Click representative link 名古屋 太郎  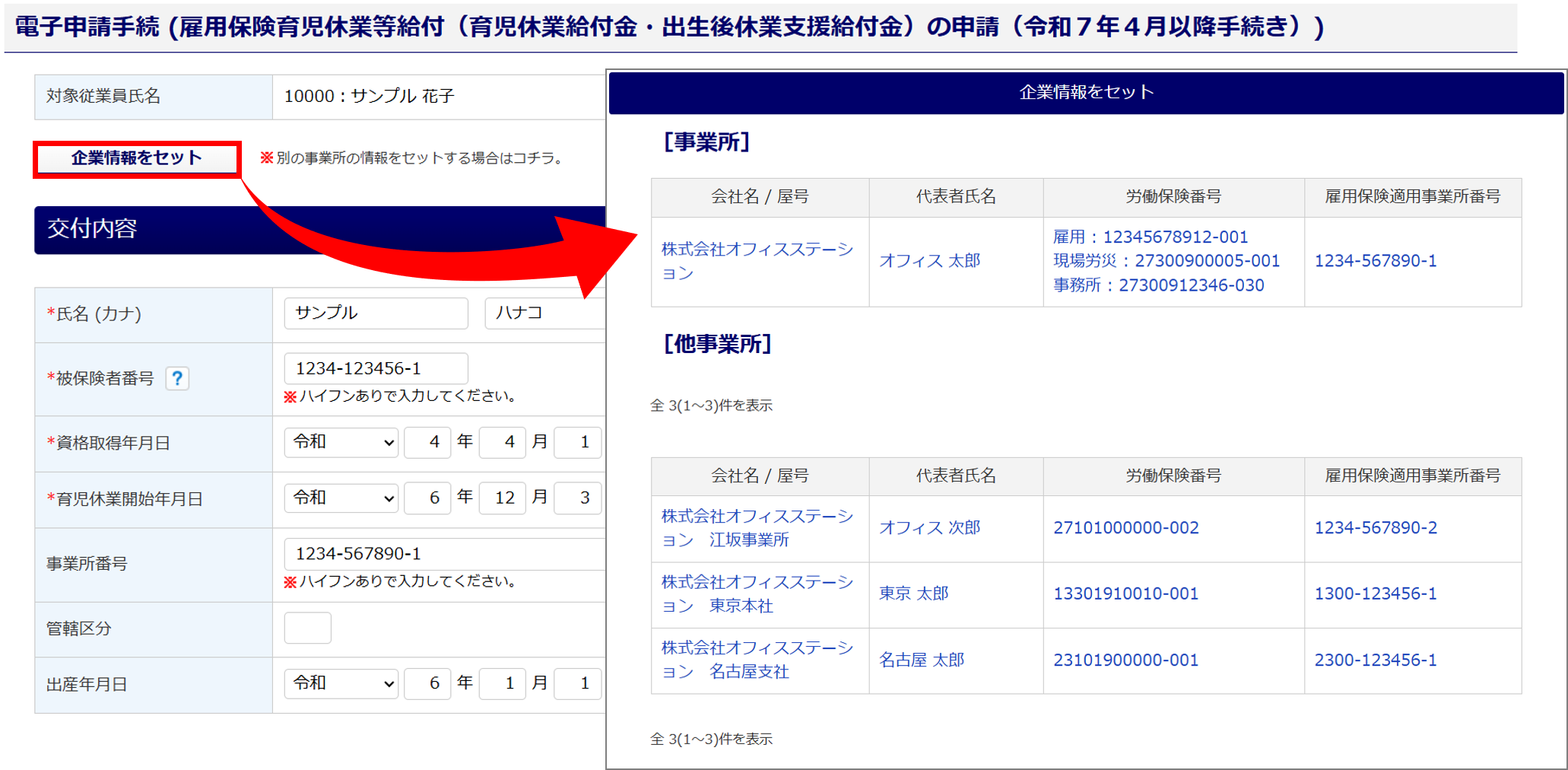(921, 660)
